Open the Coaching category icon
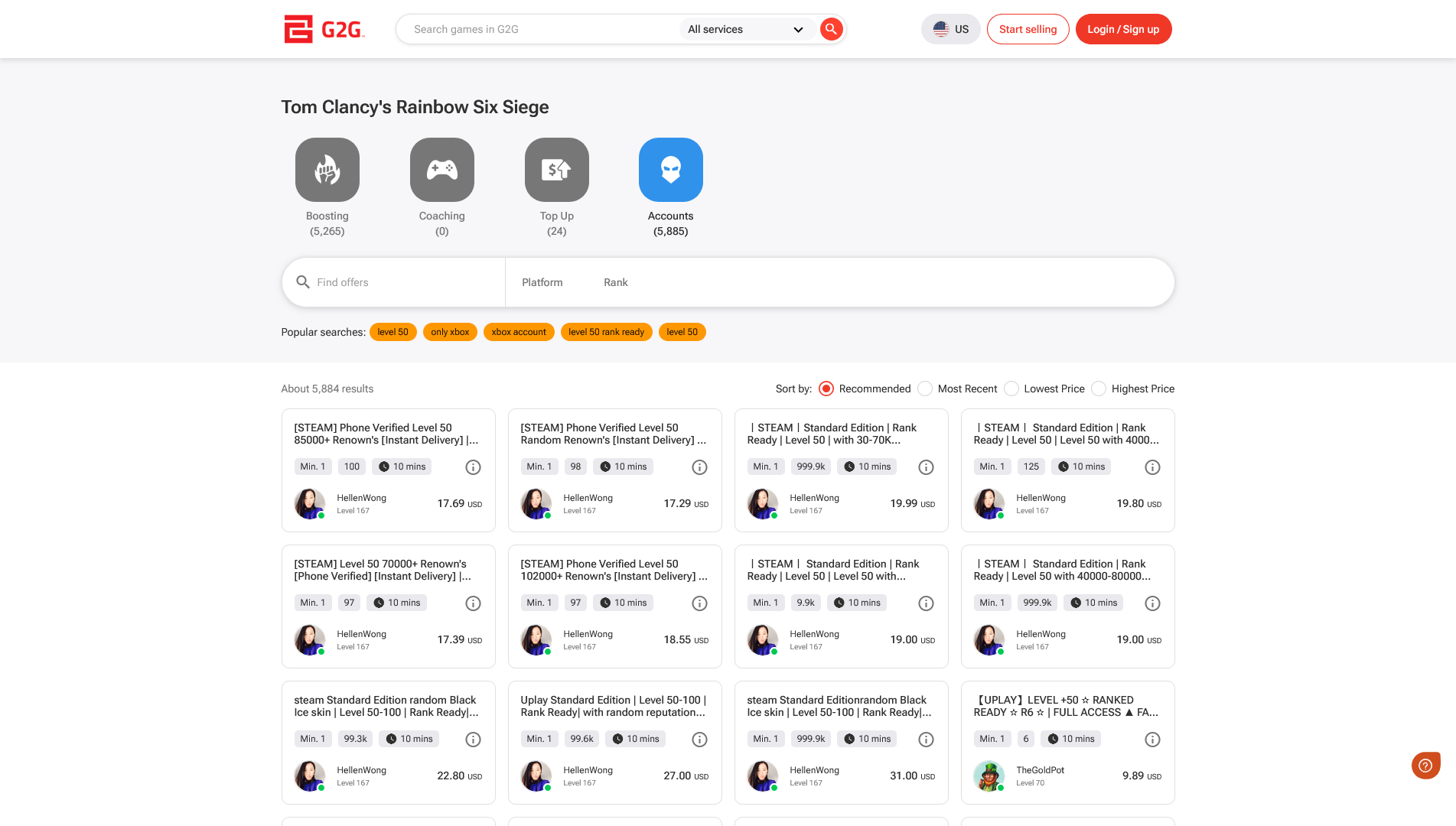This screenshot has height=826, width=1456. tap(442, 170)
